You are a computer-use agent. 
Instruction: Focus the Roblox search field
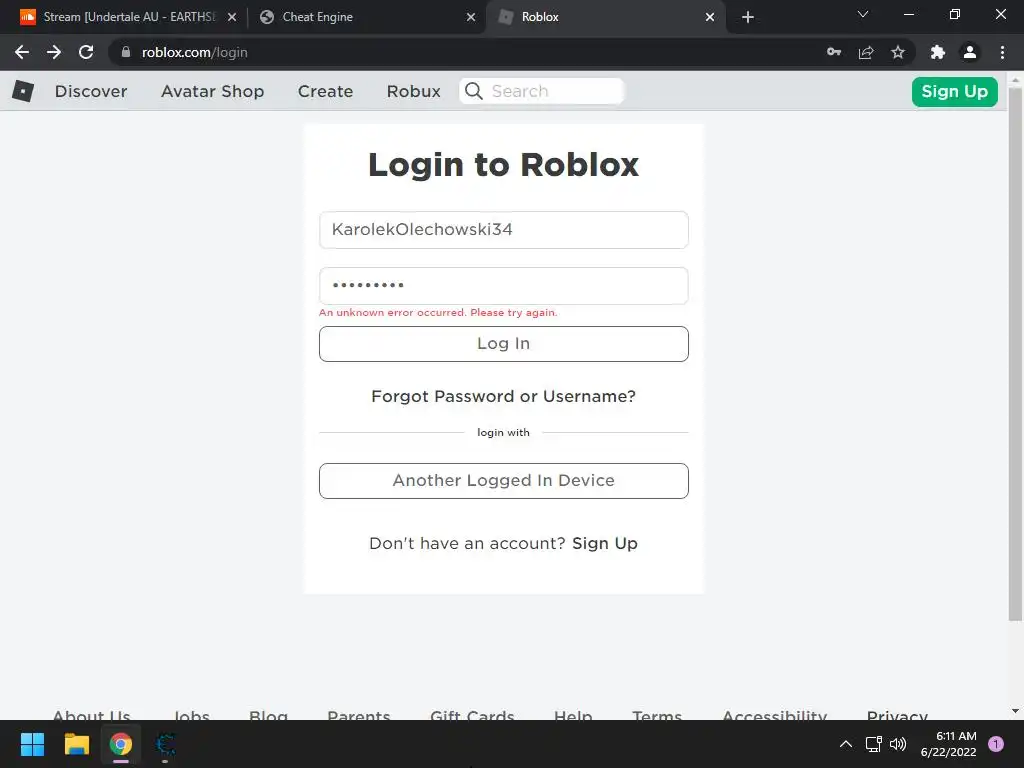(x=542, y=91)
